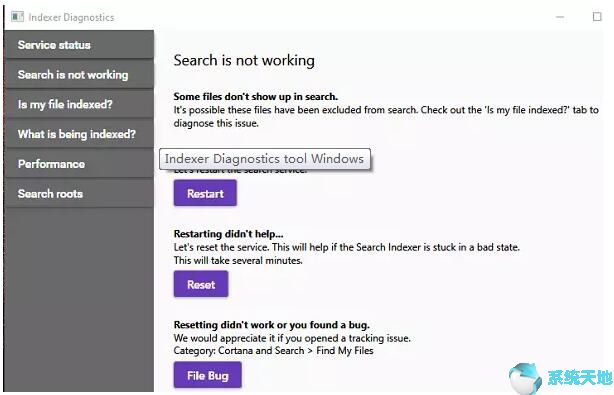The width and height of the screenshot is (614, 395).
Task: Minimize the Indexer Diagnostics window
Action: (x=560, y=17)
